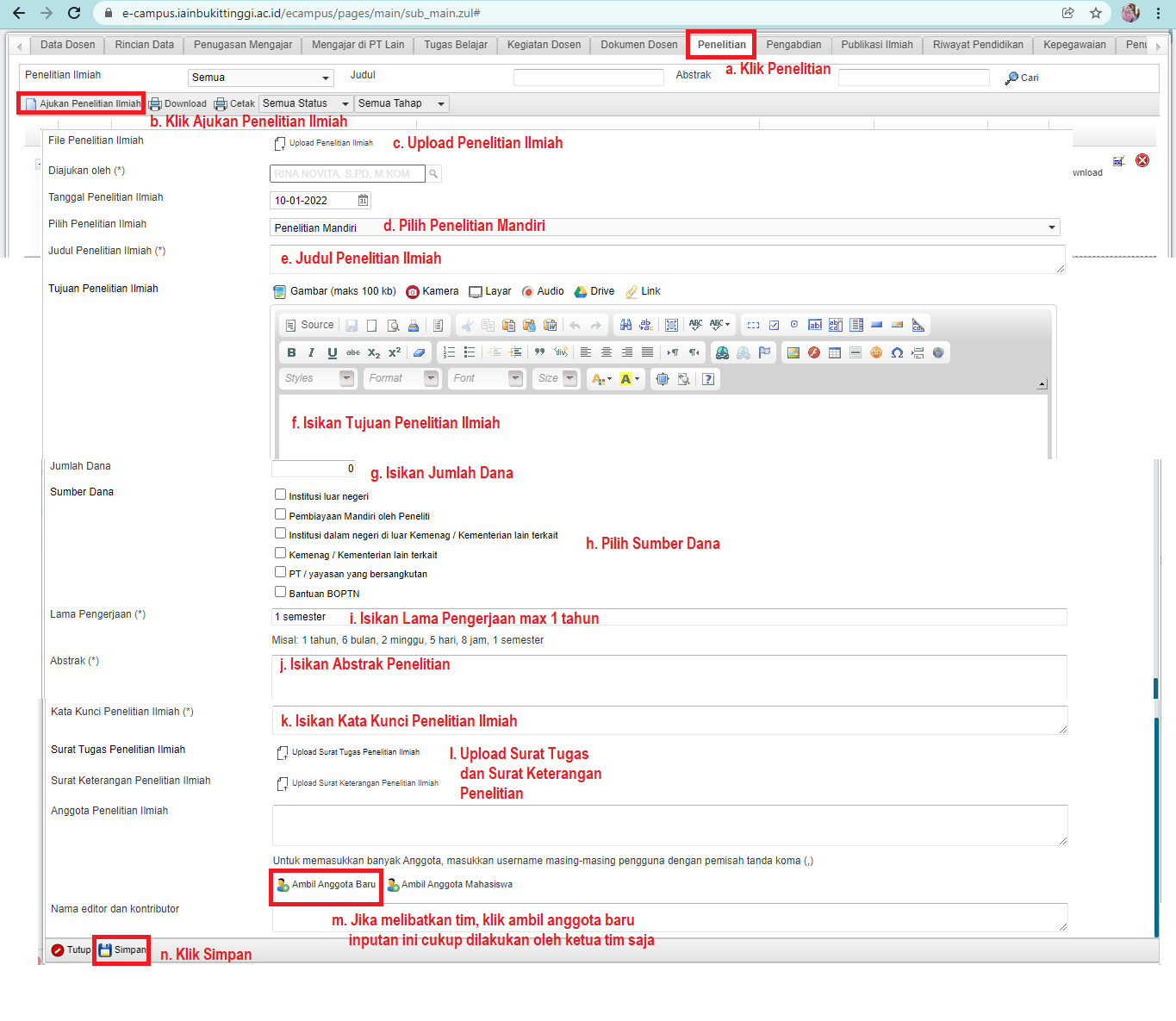Viewport: 1176px width, 1021px height.
Task: Check the Institusi luar negeri checkbox
Action: coord(280,495)
